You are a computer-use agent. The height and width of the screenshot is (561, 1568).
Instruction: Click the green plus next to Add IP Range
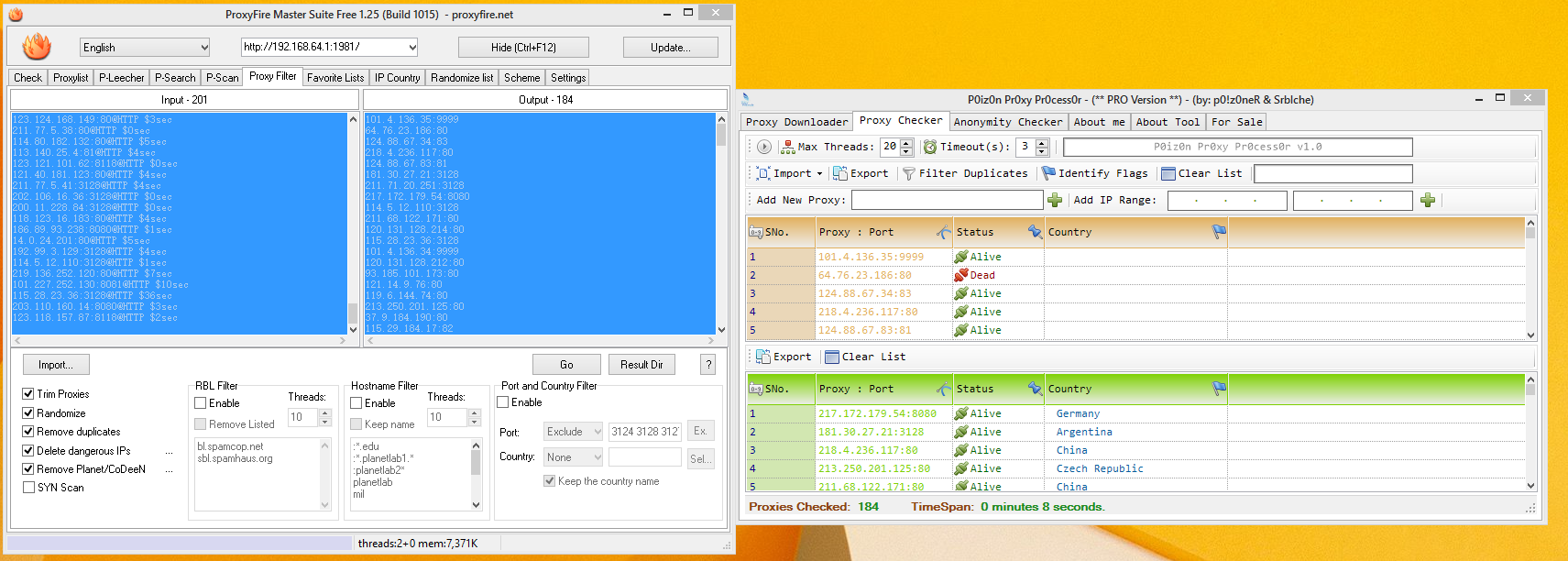tap(1428, 200)
